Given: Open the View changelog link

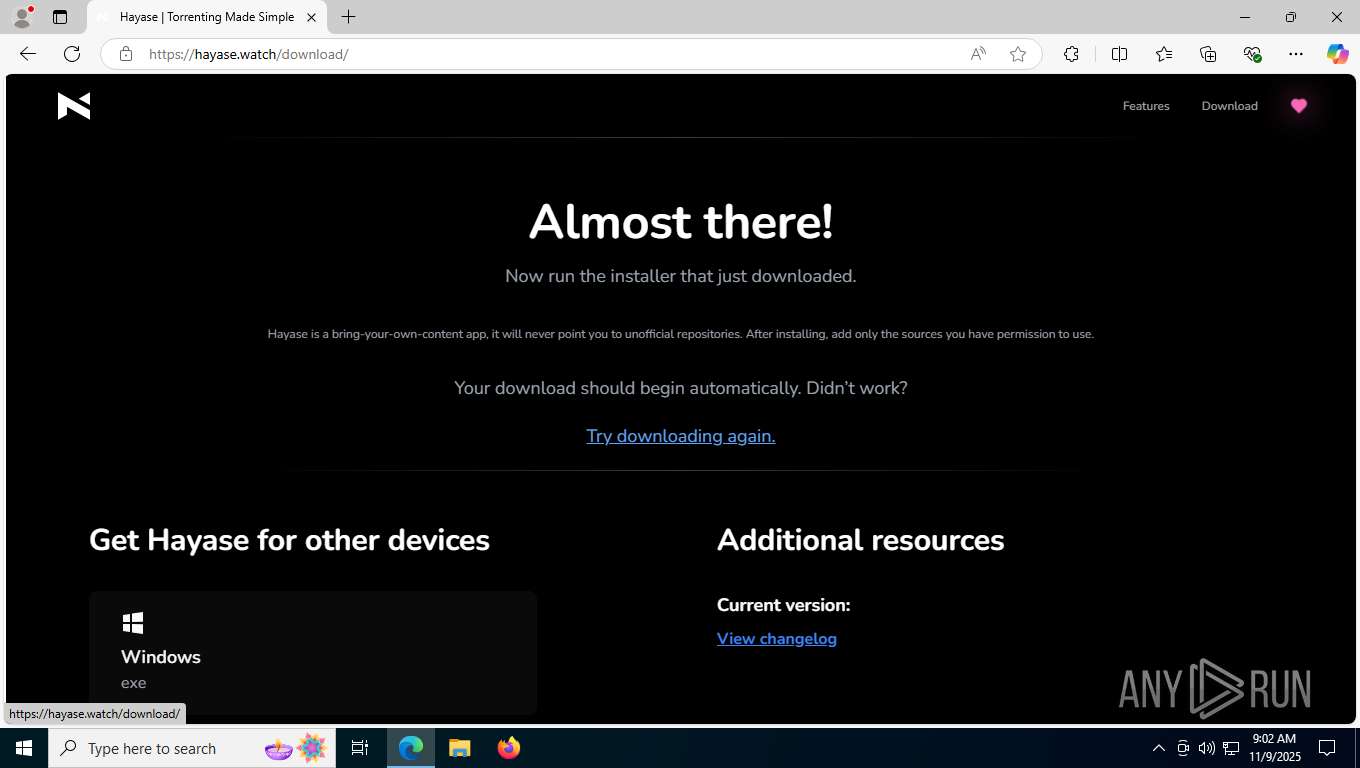Looking at the screenshot, I should coord(777,639).
